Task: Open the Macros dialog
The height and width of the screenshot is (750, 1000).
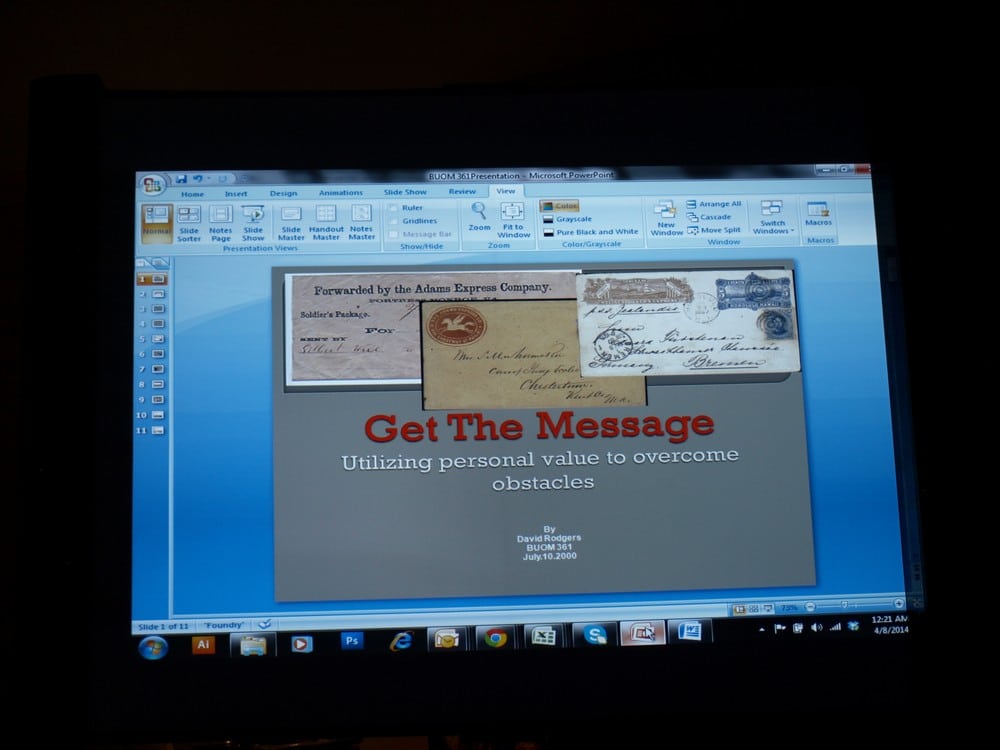Action: (818, 214)
